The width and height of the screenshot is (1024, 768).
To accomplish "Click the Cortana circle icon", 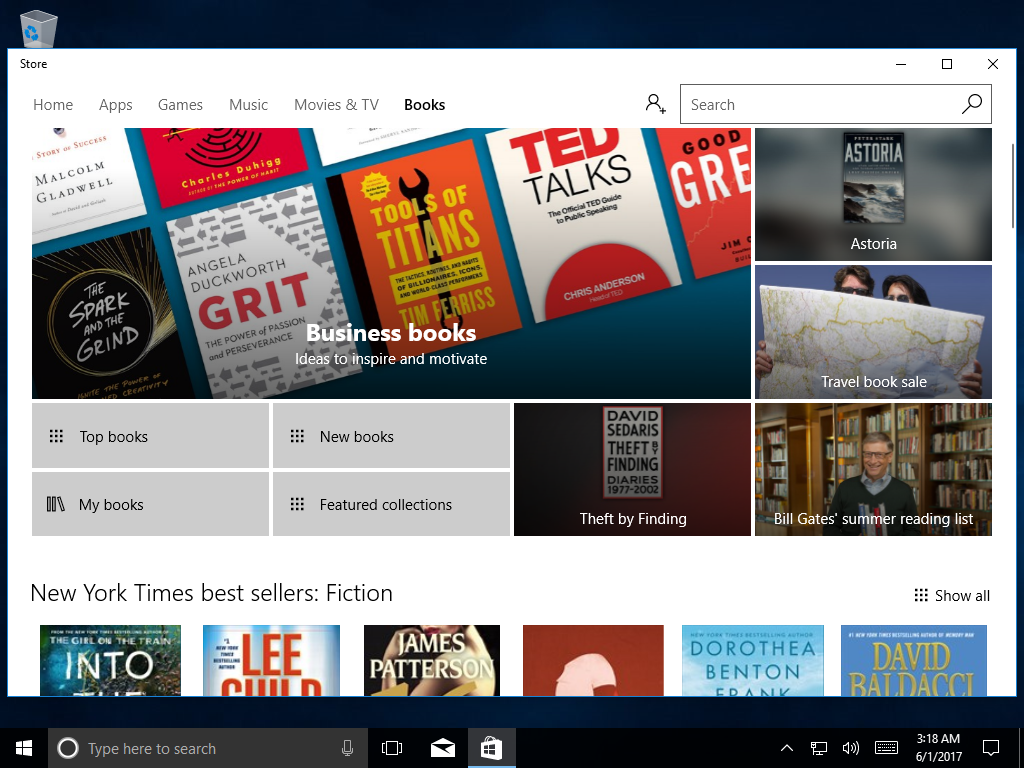I will tap(68, 748).
